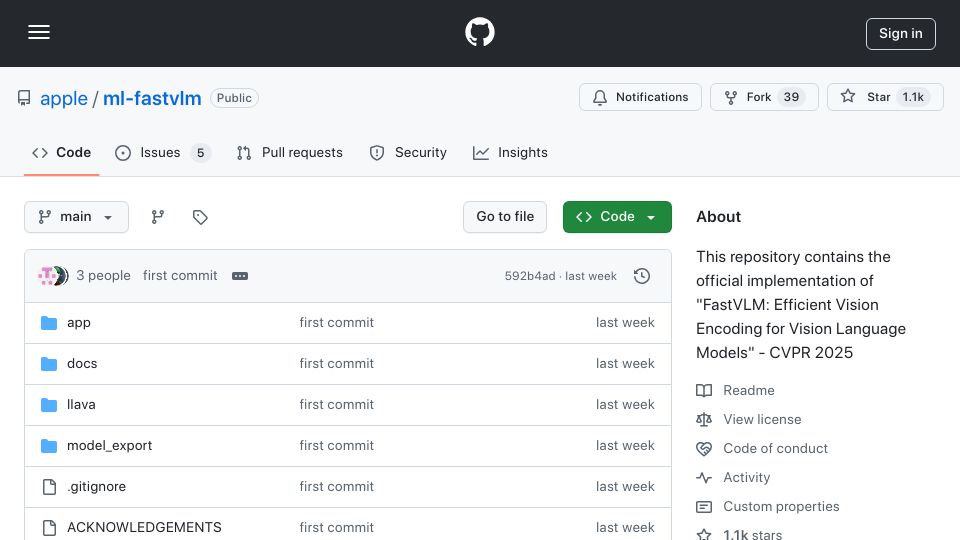Click the model_export folder icon
The width and height of the screenshot is (960, 540).
tap(49, 446)
